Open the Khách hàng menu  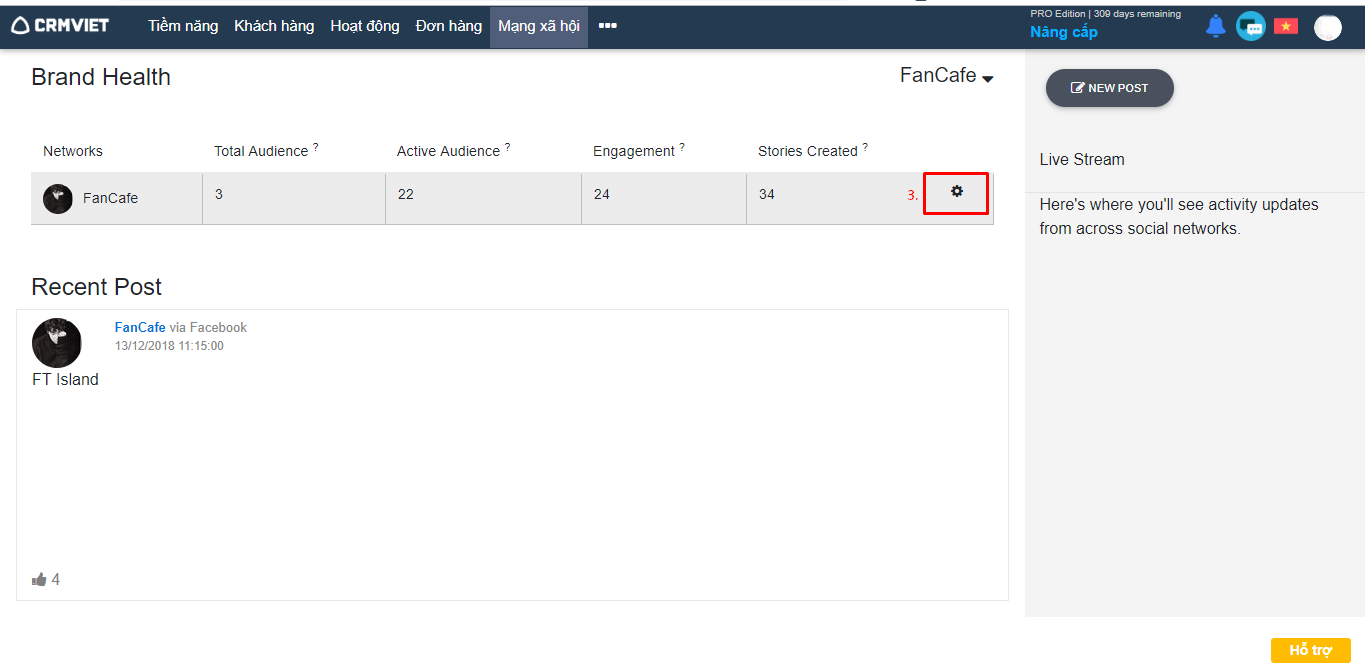pyautogui.click(x=274, y=26)
